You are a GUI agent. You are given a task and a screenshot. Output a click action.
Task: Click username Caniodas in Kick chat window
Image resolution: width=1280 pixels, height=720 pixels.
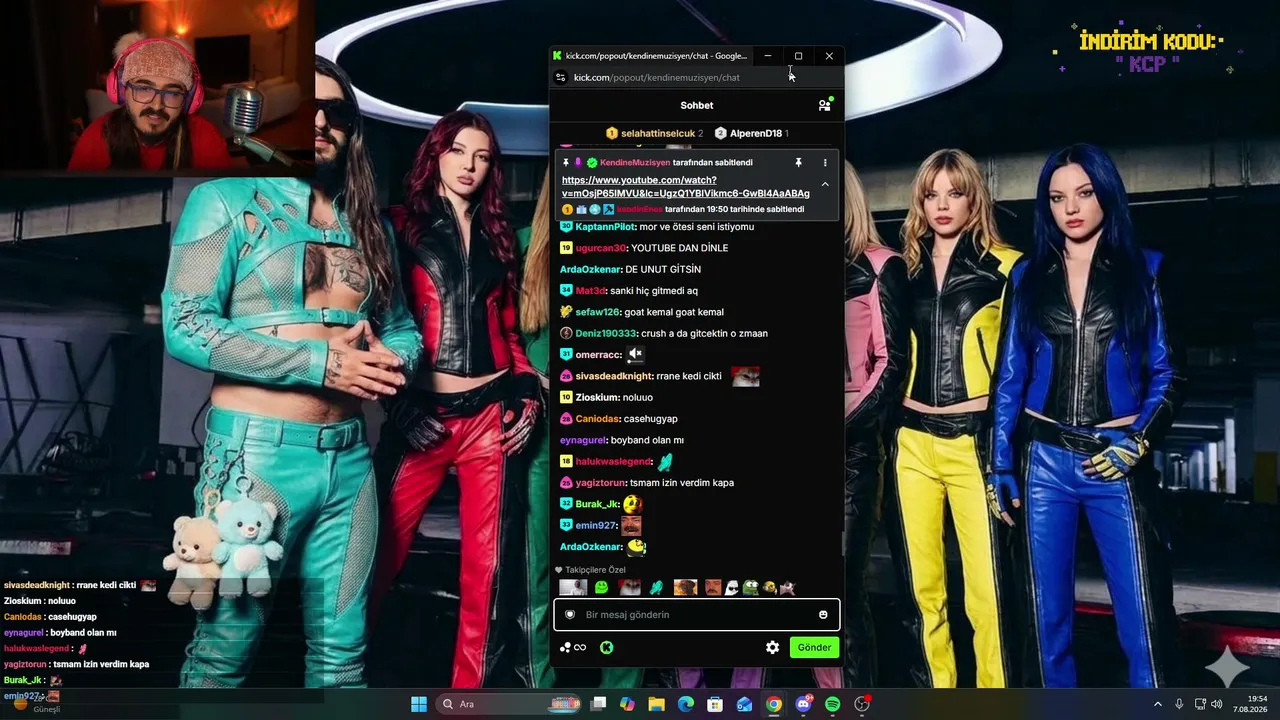[x=597, y=419]
